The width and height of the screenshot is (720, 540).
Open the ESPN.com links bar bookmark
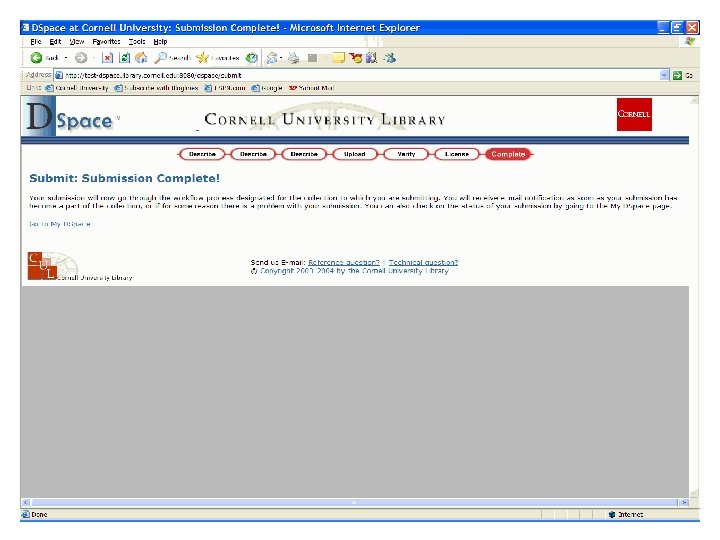[x=225, y=88]
